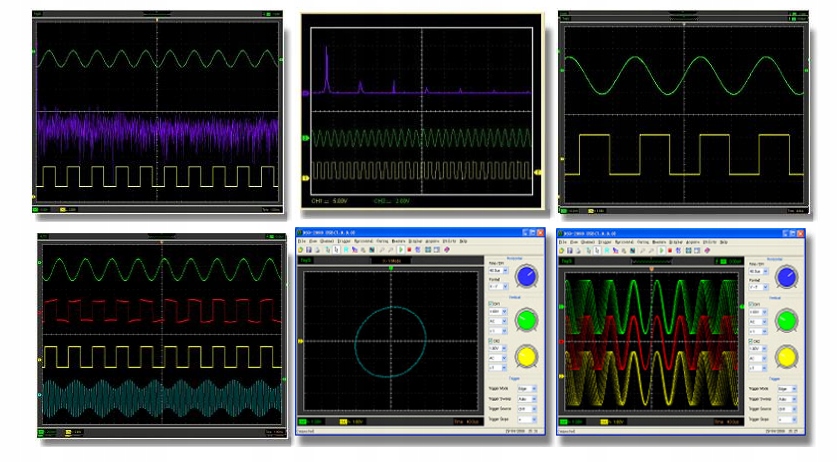Open File menu in circle-plot window

(x=301, y=241)
